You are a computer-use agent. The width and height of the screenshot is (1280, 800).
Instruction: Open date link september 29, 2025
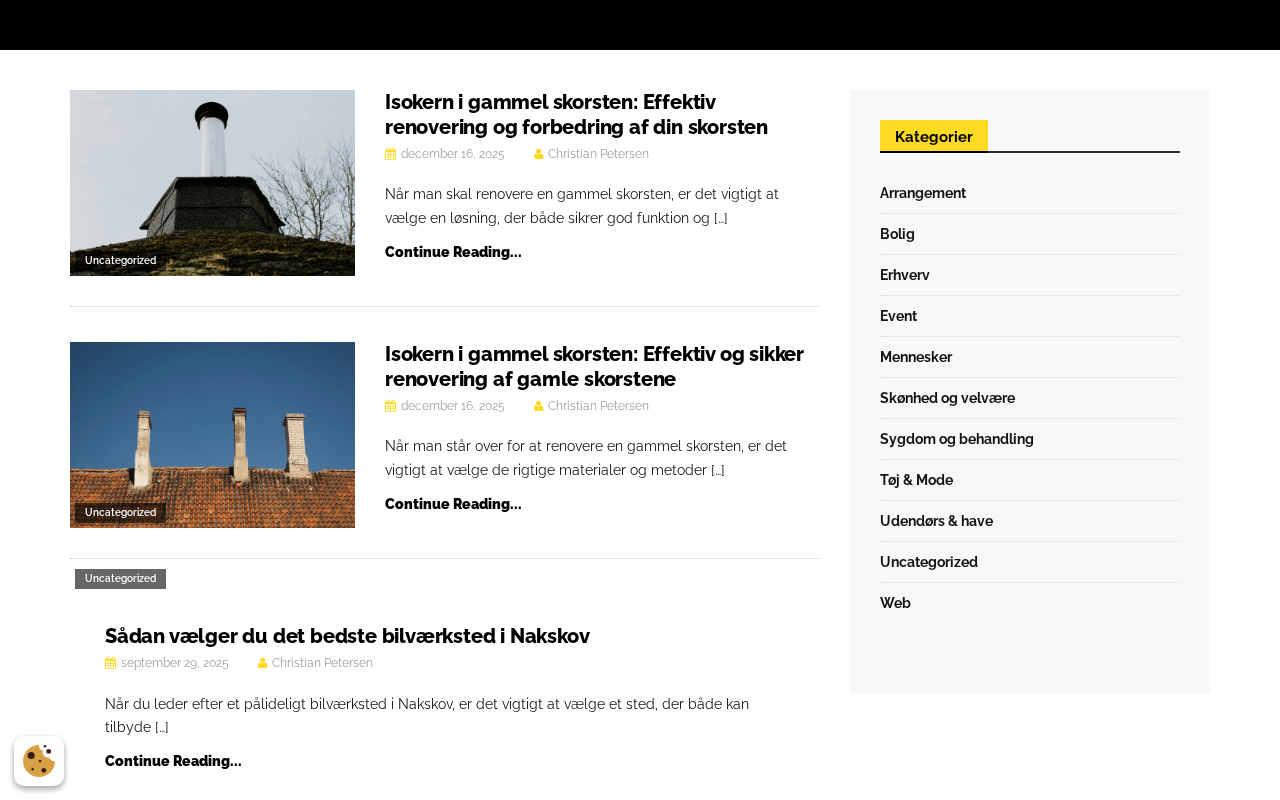(174, 663)
